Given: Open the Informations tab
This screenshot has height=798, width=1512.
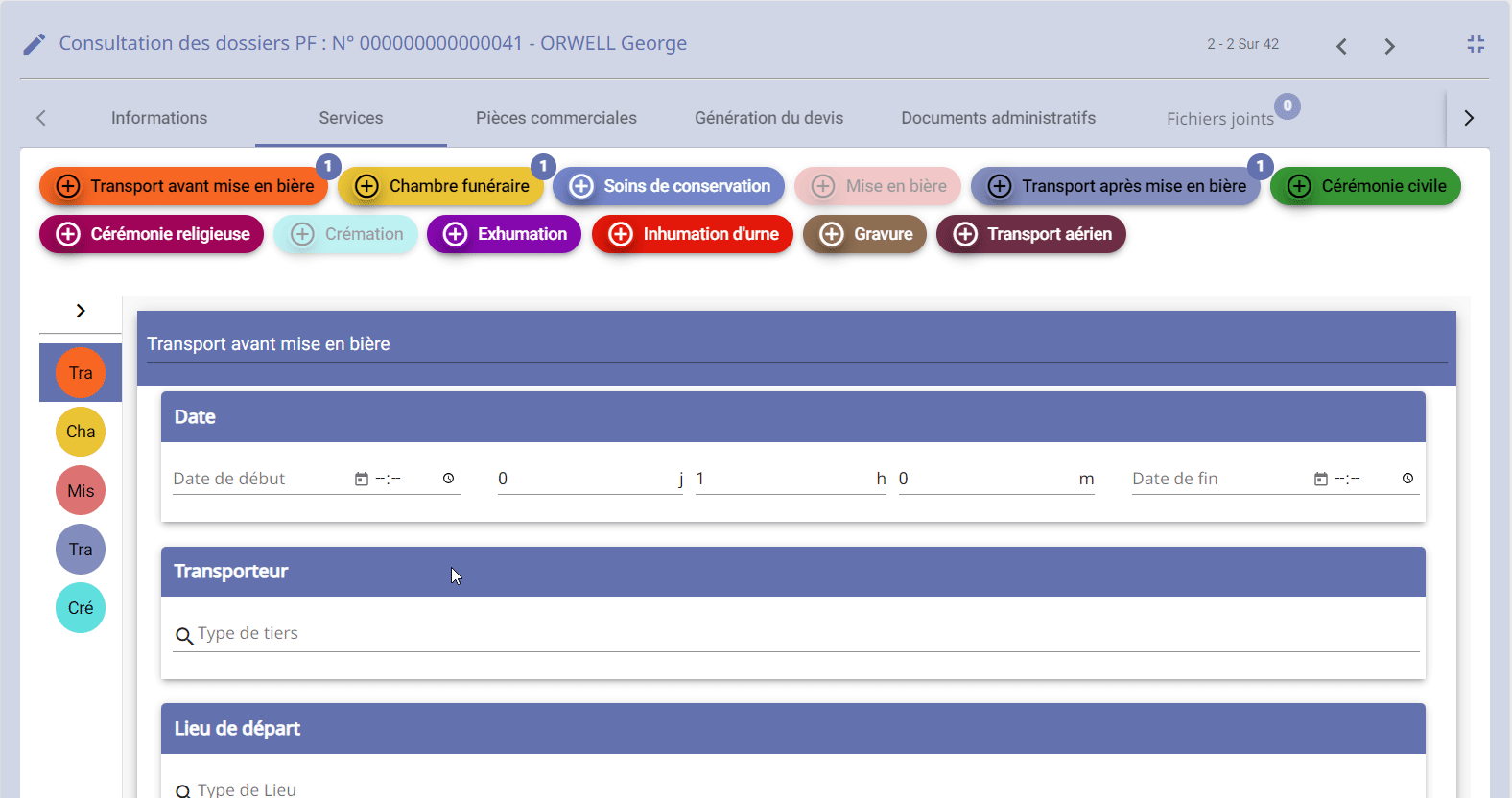Looking at the screenshot, I should click(159, 118).
